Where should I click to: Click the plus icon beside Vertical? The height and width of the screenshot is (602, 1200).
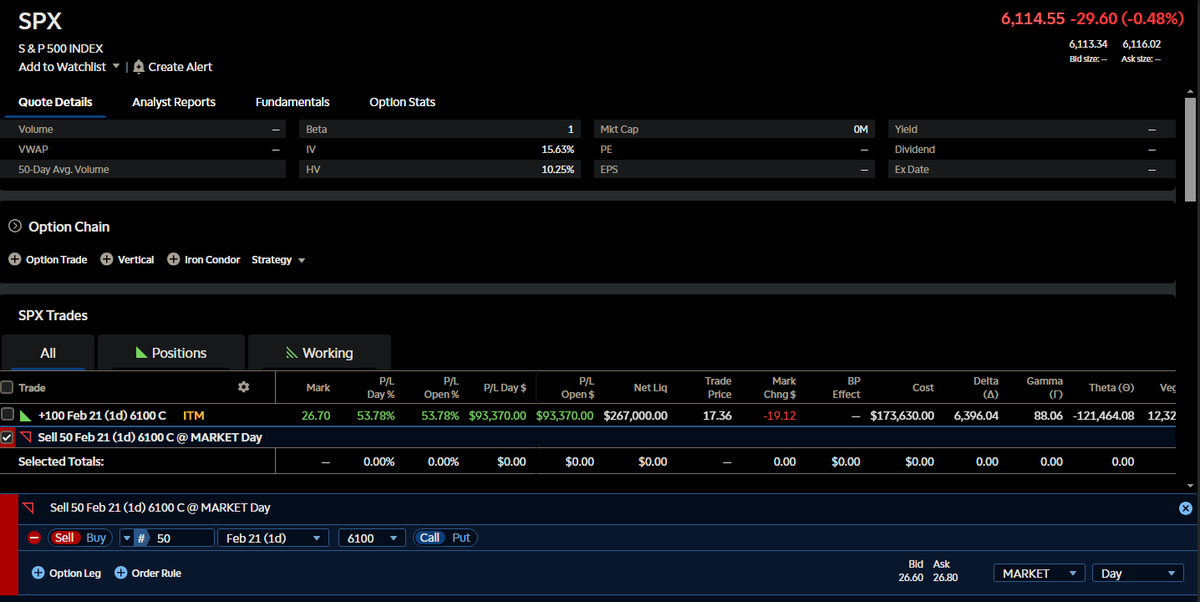(107, 260)
